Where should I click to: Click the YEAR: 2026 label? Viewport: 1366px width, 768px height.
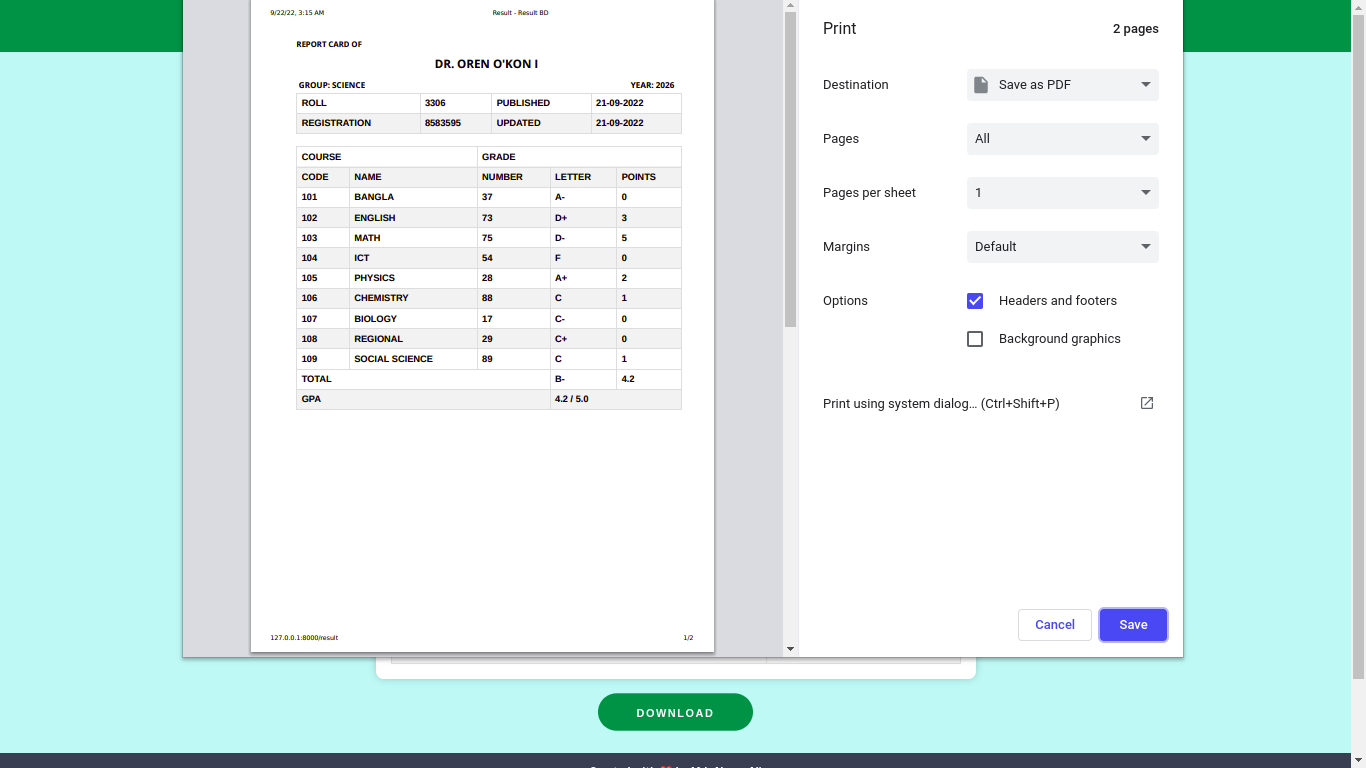[x=652, y=85]
